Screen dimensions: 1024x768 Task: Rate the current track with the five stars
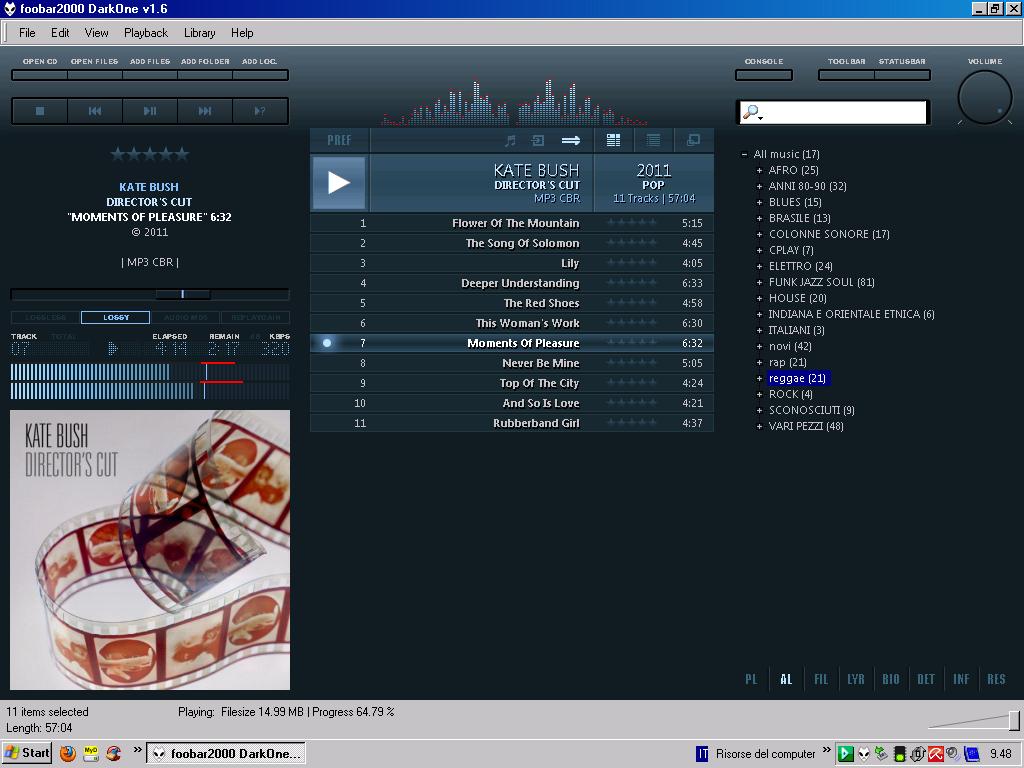[x=150, y=154]
